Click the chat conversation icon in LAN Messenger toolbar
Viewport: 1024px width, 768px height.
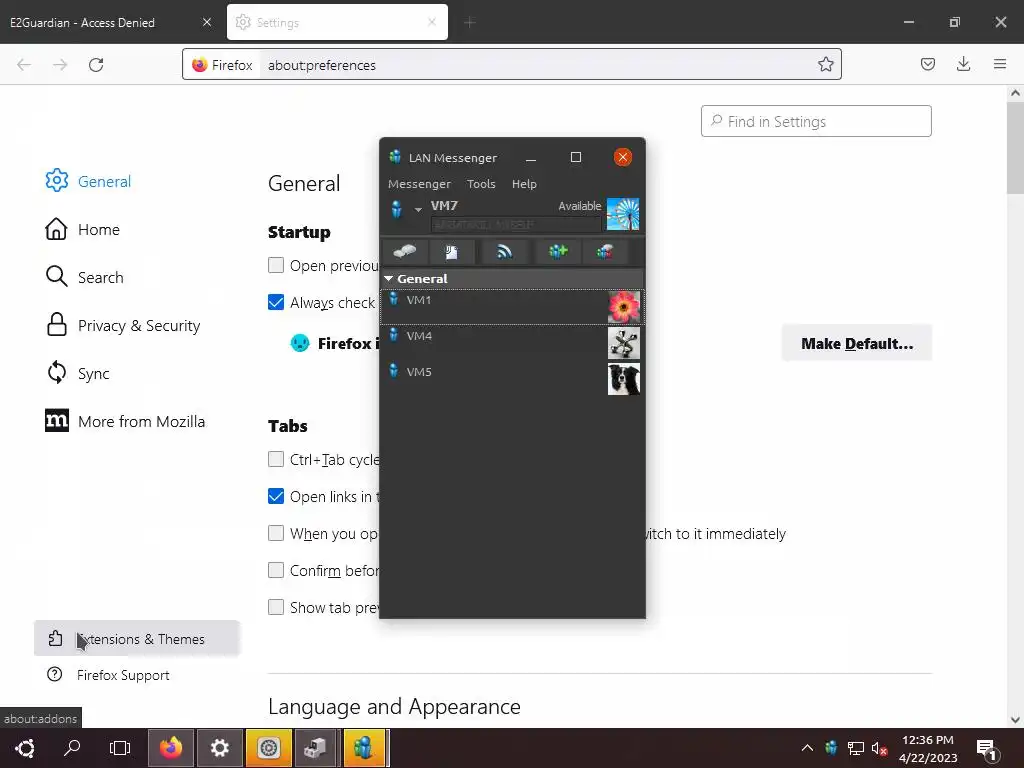click(405, 251)
